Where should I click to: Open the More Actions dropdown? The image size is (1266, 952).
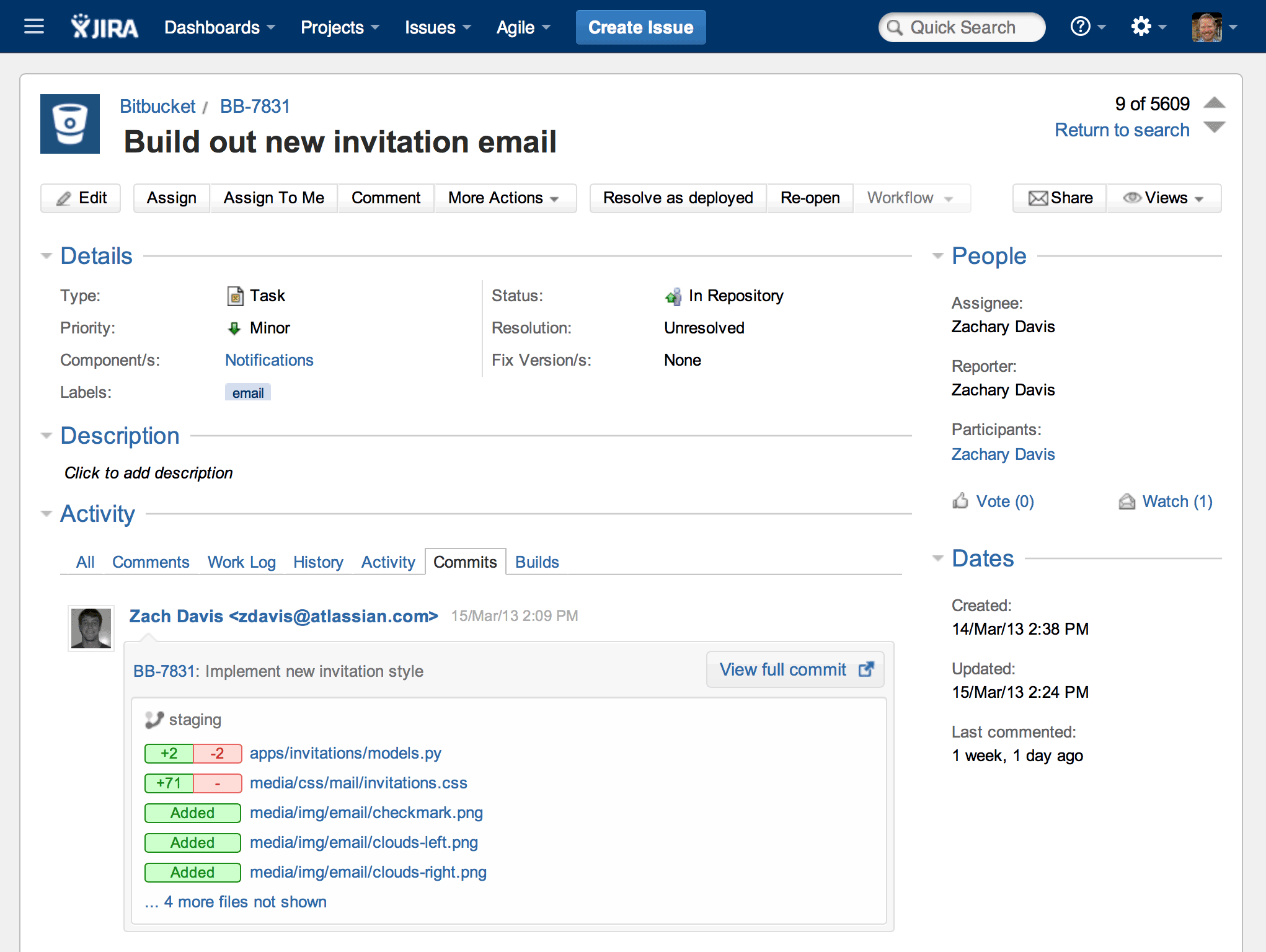(504, 198)
